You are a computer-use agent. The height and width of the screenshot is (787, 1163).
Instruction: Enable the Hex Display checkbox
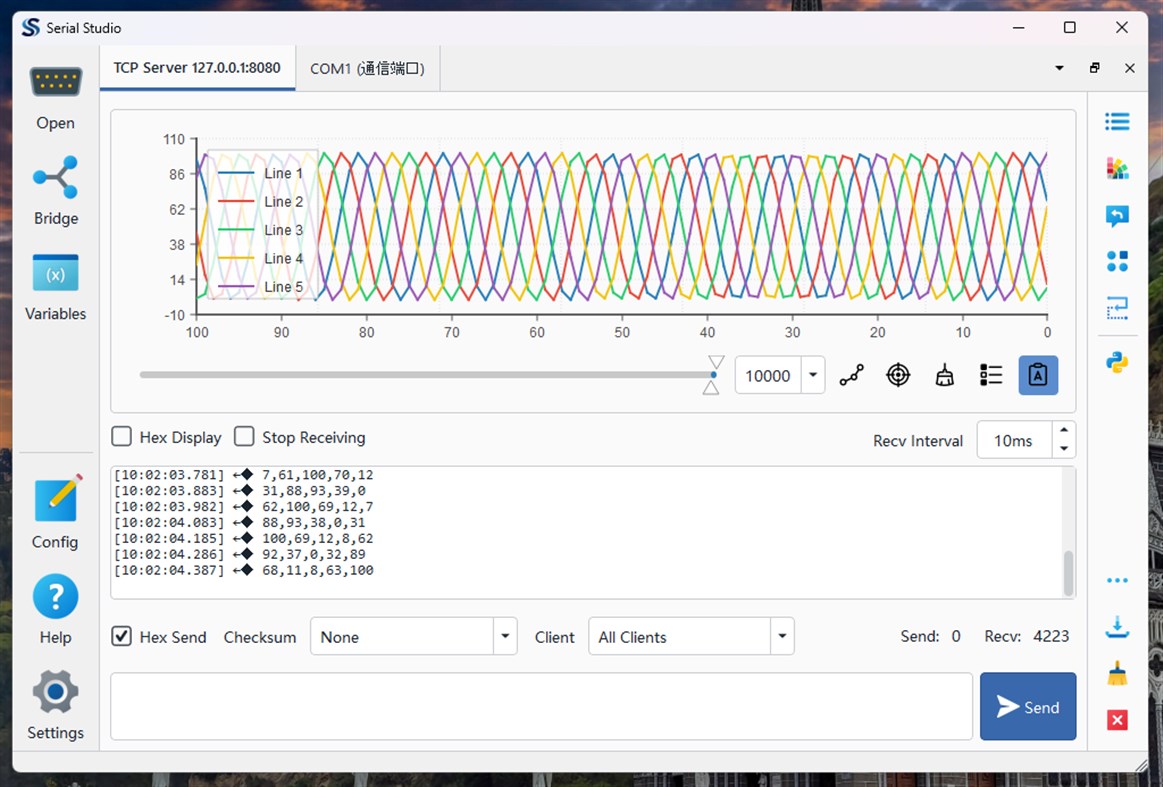coord(122,436)
